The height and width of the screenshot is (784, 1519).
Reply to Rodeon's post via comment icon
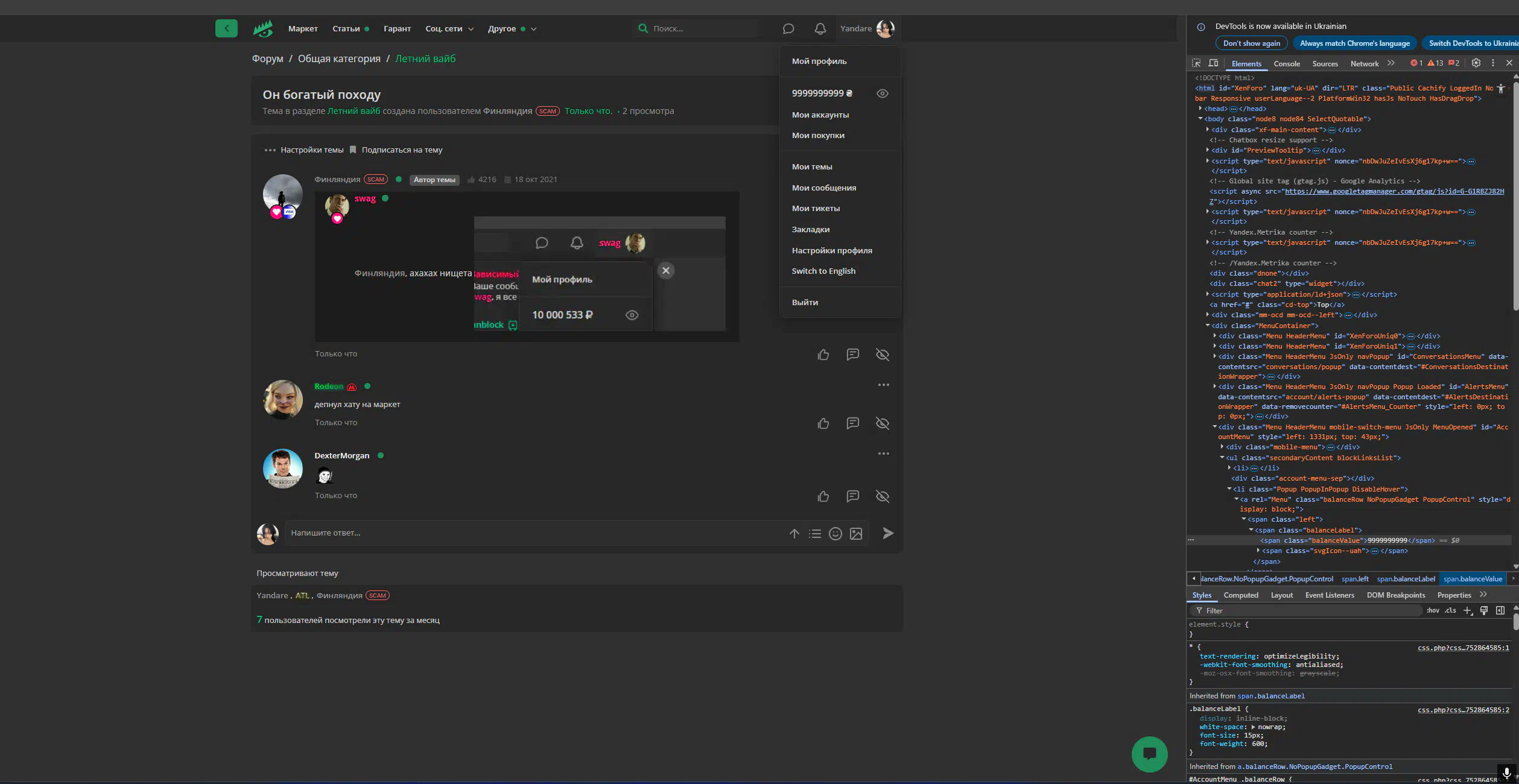point(852,423)
